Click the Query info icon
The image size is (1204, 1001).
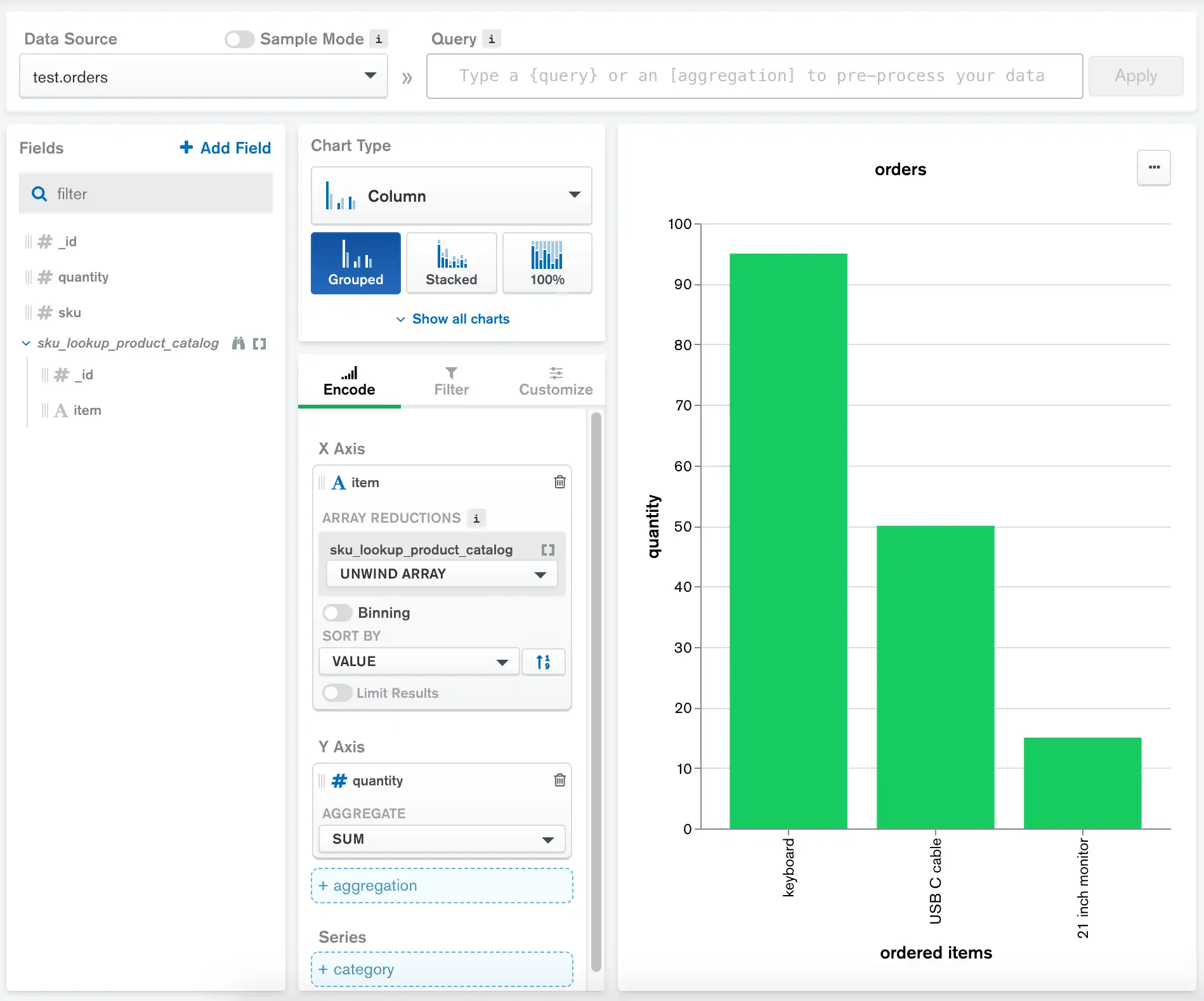click(492, 39)
